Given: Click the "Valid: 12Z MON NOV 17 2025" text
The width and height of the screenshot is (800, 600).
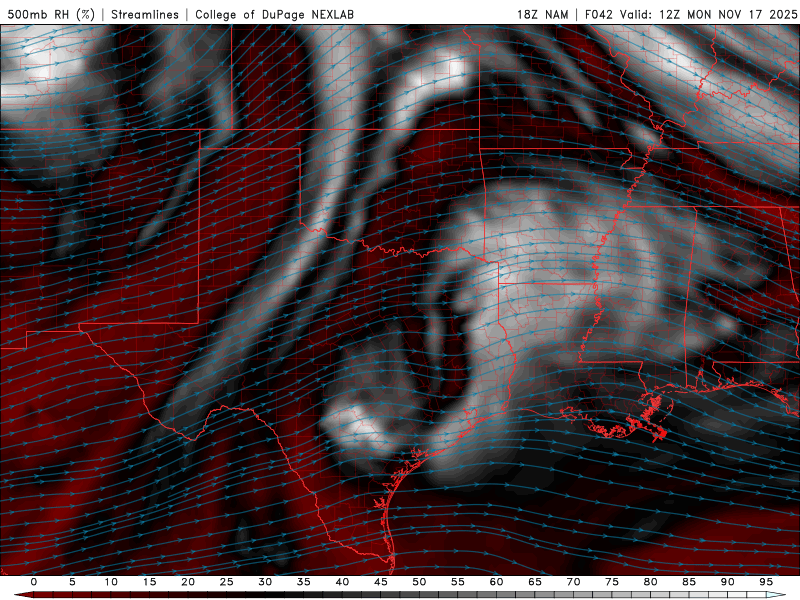Looking at the screenshot, I should tap(708, 14).
